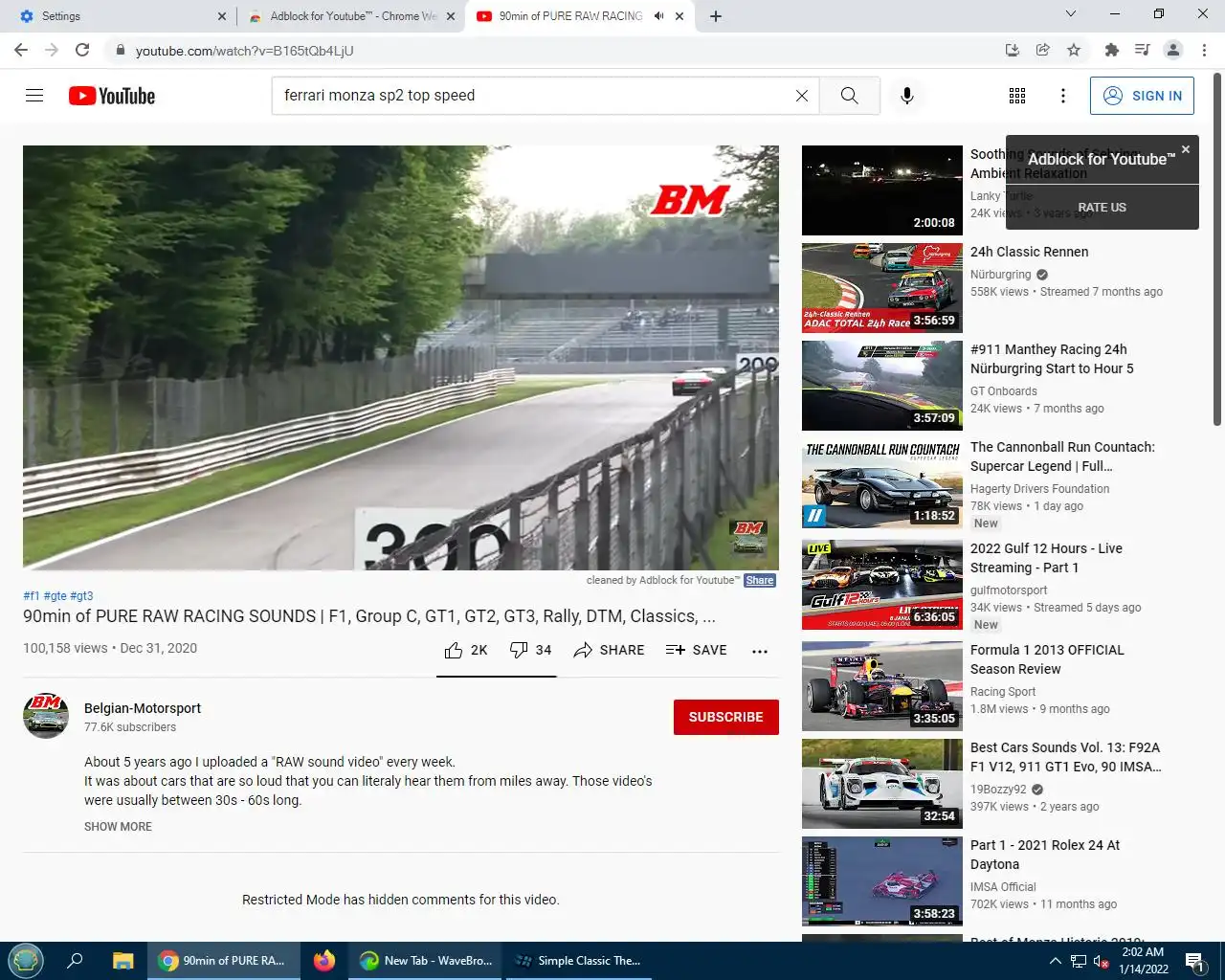Click the video player area

pos(401,358)
